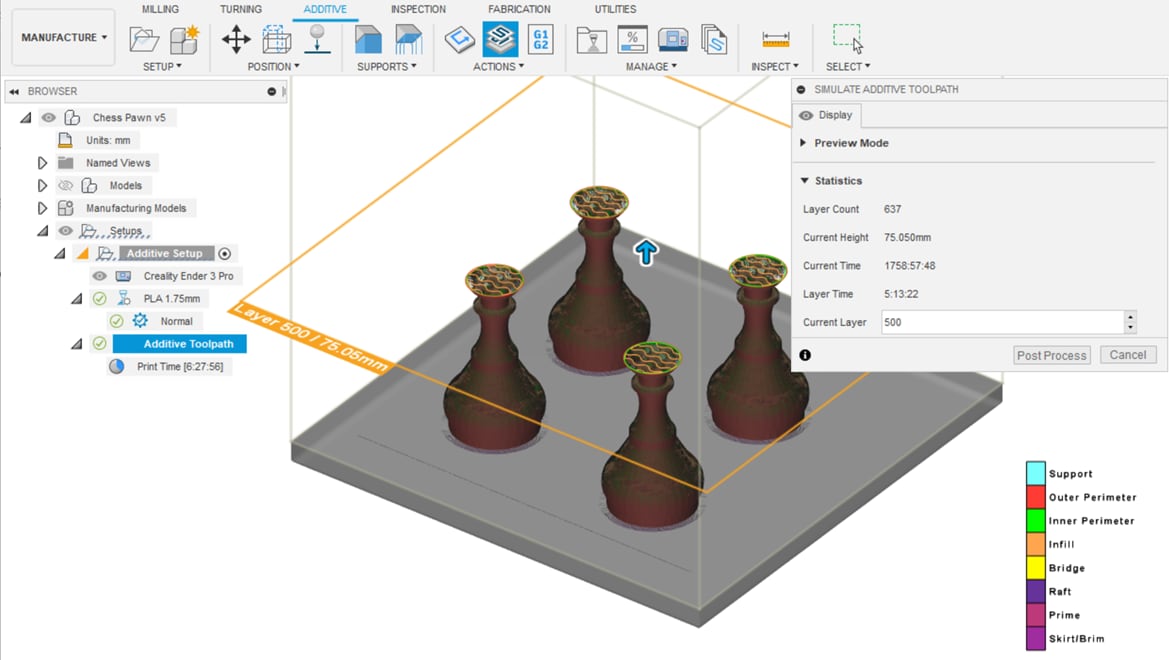Open the Simulate Additive Toolpath tool under Actions
The image size is (1169, 660).
[x=499, y=40]
